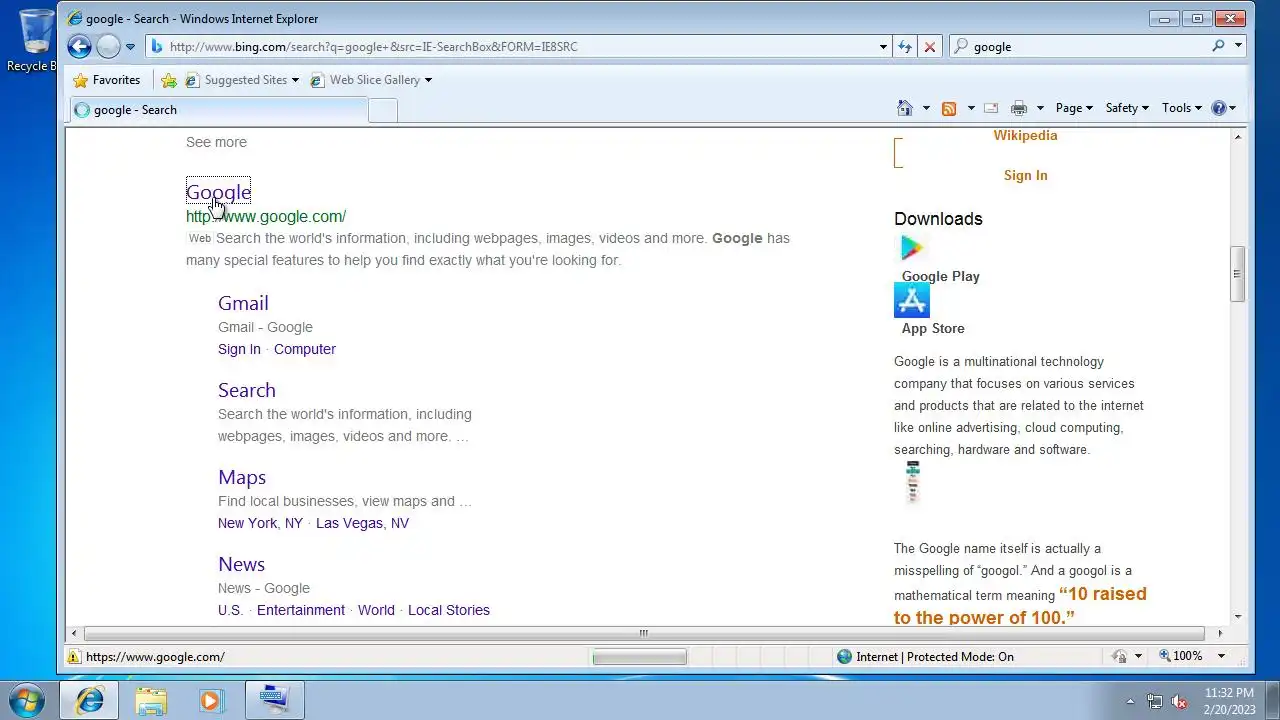
Task: Click the muted volume tray icon
Action: [1179, 701]
